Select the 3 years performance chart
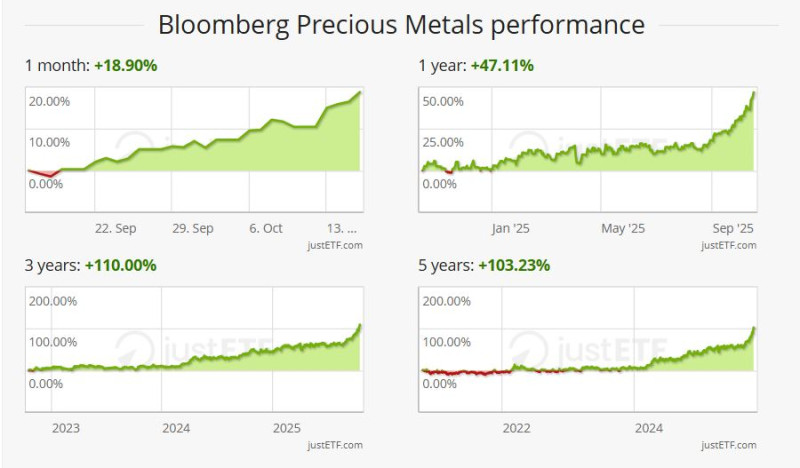The image size is (800, 468). [x=194, y=350]
